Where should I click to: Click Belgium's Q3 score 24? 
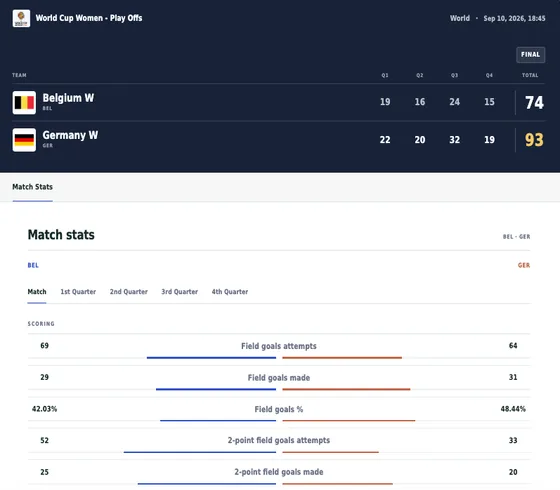(x=455, y=102)
